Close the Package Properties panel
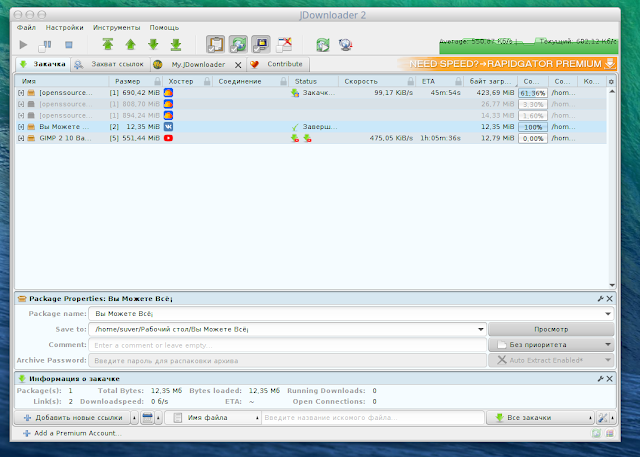Viewport: 640px width, 457px height. click(609, 299)
